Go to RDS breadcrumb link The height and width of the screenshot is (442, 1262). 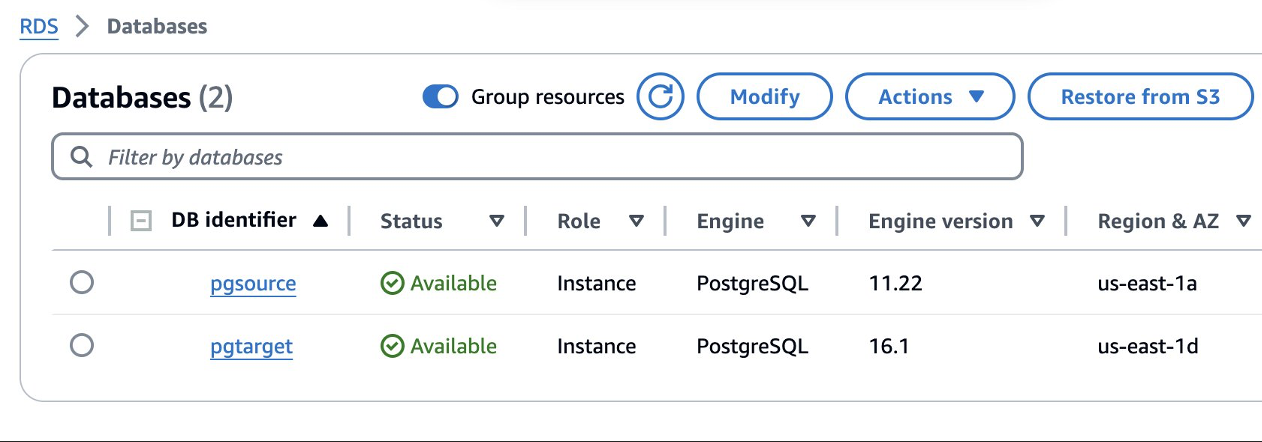tap(39, 27)
